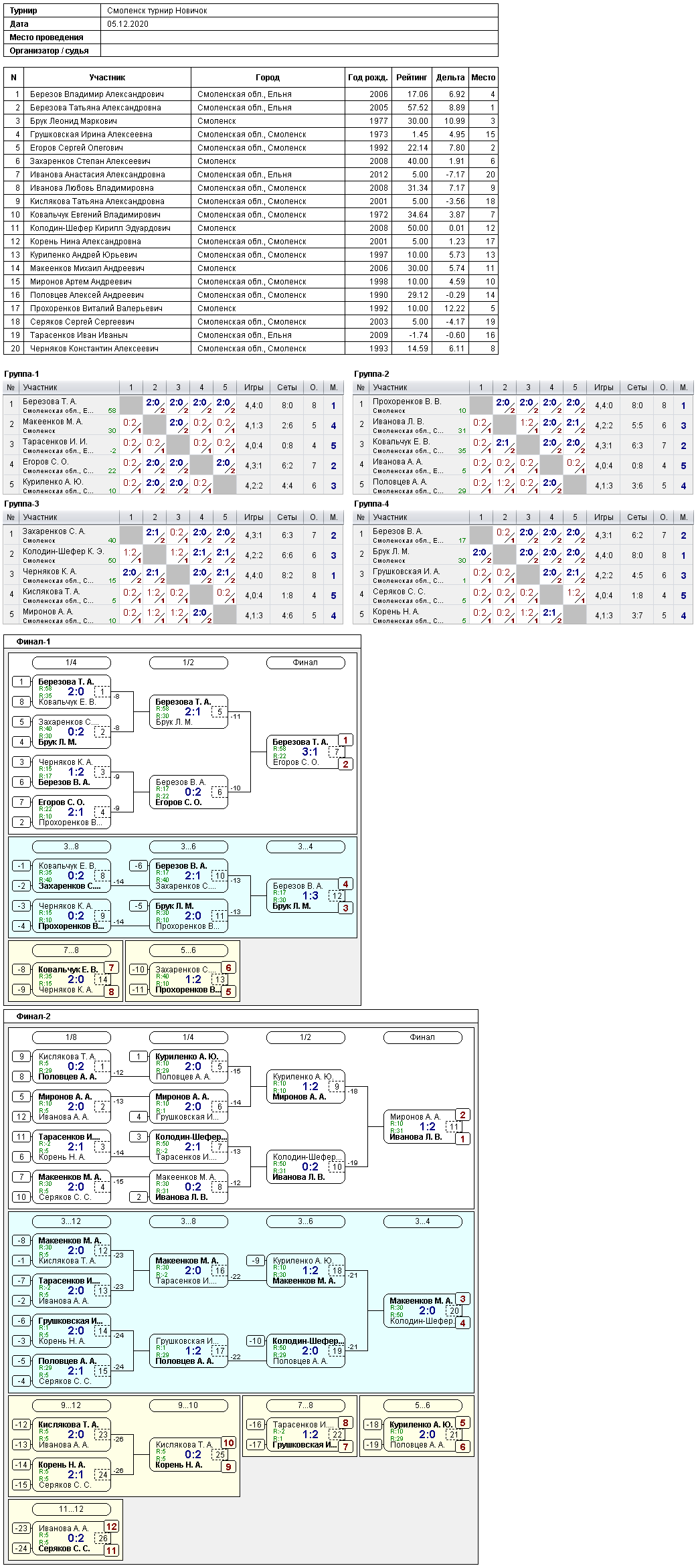Click the tournament name Смоленск турнир Новичок
700x1568 pixels.
157,11
